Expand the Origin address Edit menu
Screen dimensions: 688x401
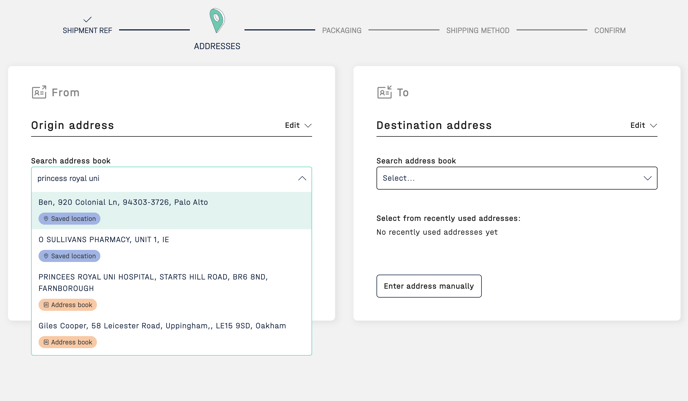tap(298, 125)
